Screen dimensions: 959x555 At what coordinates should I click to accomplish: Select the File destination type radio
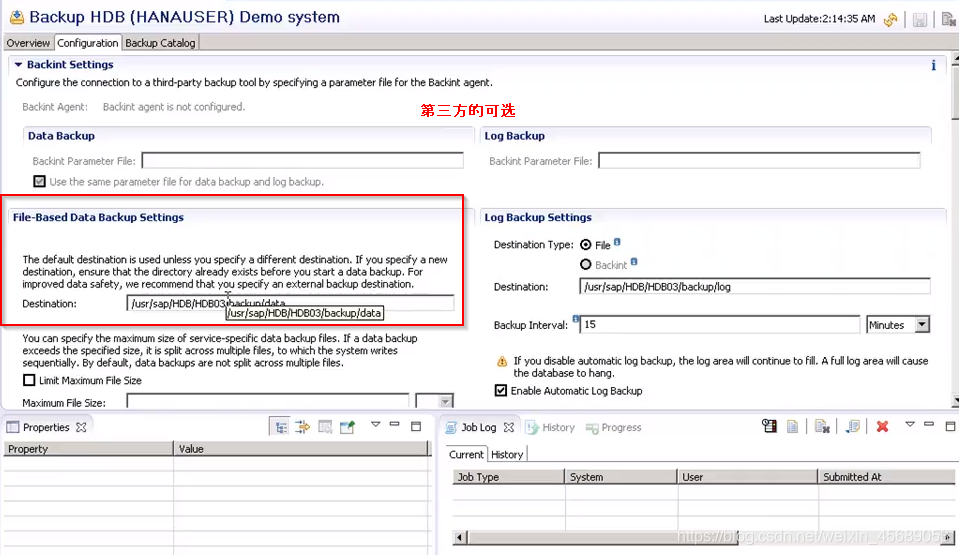(585, 245)
